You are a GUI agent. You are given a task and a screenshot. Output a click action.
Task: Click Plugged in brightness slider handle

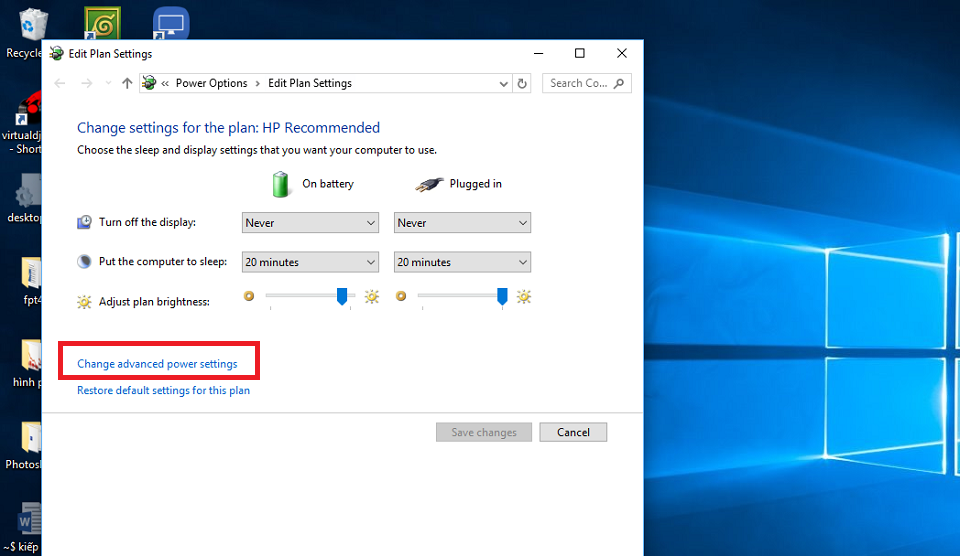tap(502, 296)
